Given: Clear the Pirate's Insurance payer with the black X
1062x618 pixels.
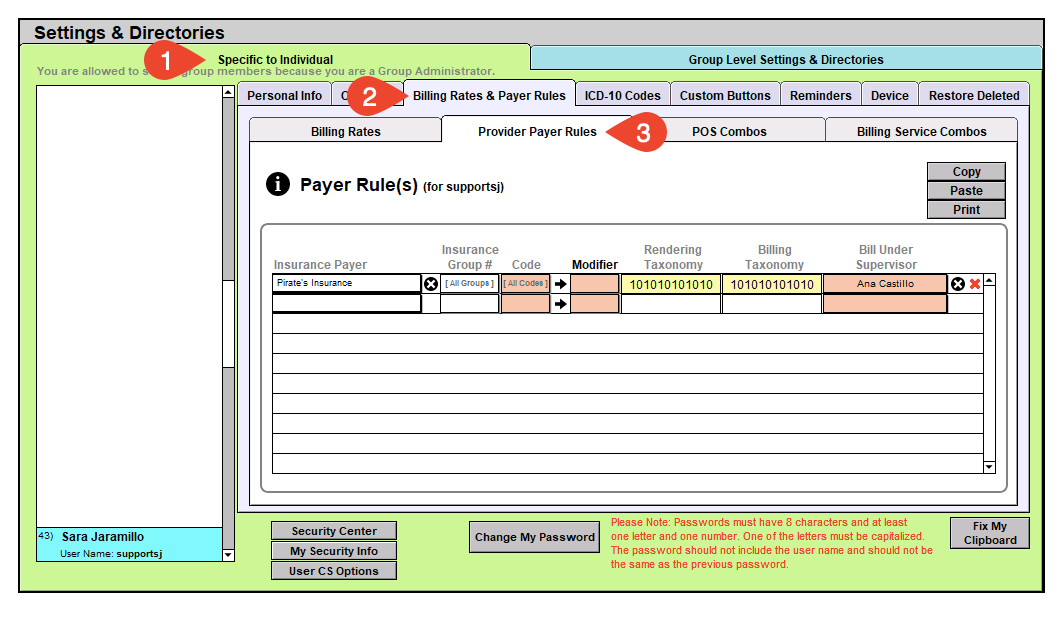Looking at the screenshot, I should point(431,284).
